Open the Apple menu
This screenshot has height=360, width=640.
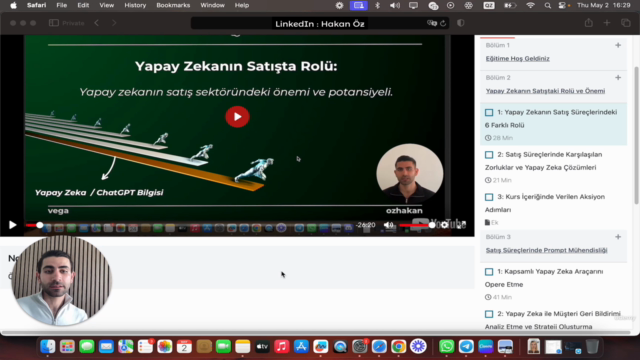(13, 5)
